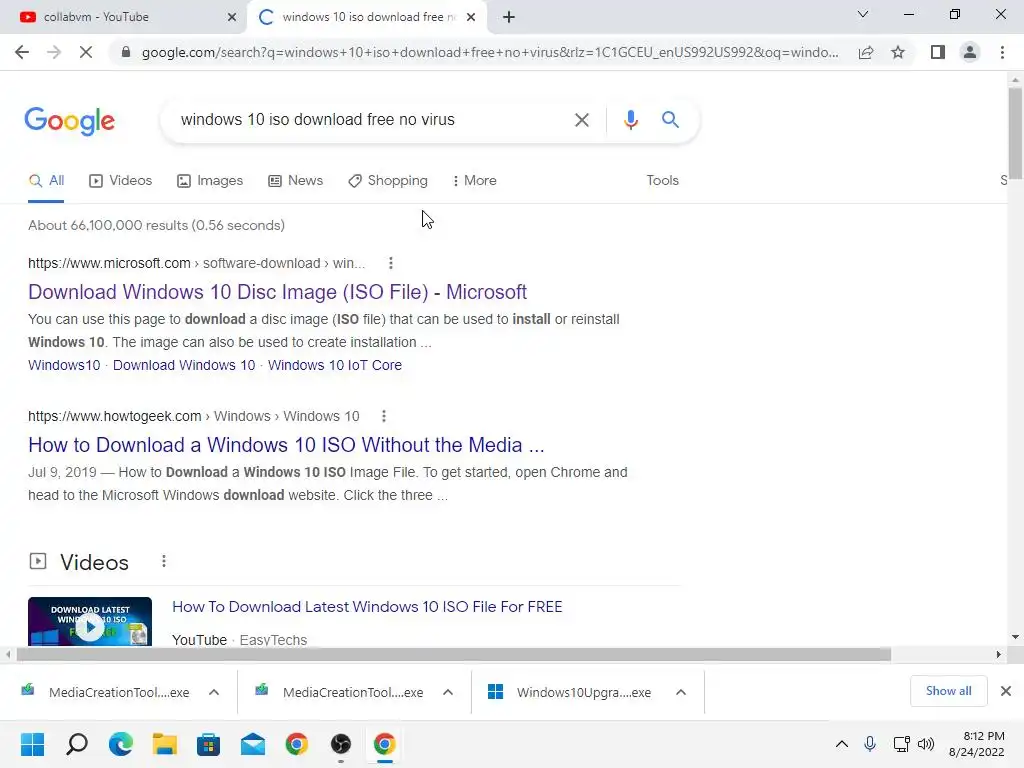Click microphone icon in system tray
The height and width of the screenshot is (768, 1024).
[x=870, y=744]
